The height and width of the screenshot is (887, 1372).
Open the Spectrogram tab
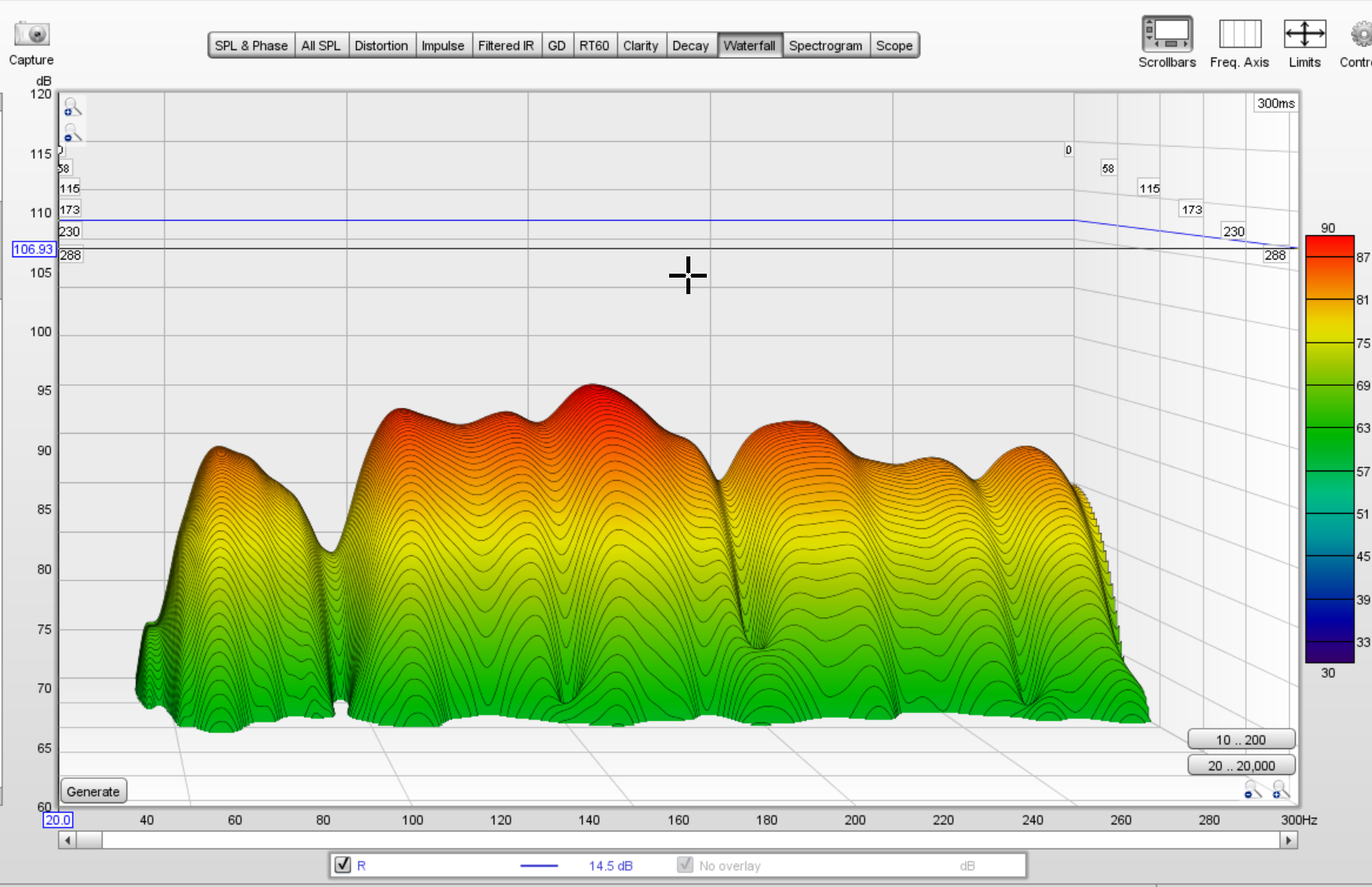(825, 45)
